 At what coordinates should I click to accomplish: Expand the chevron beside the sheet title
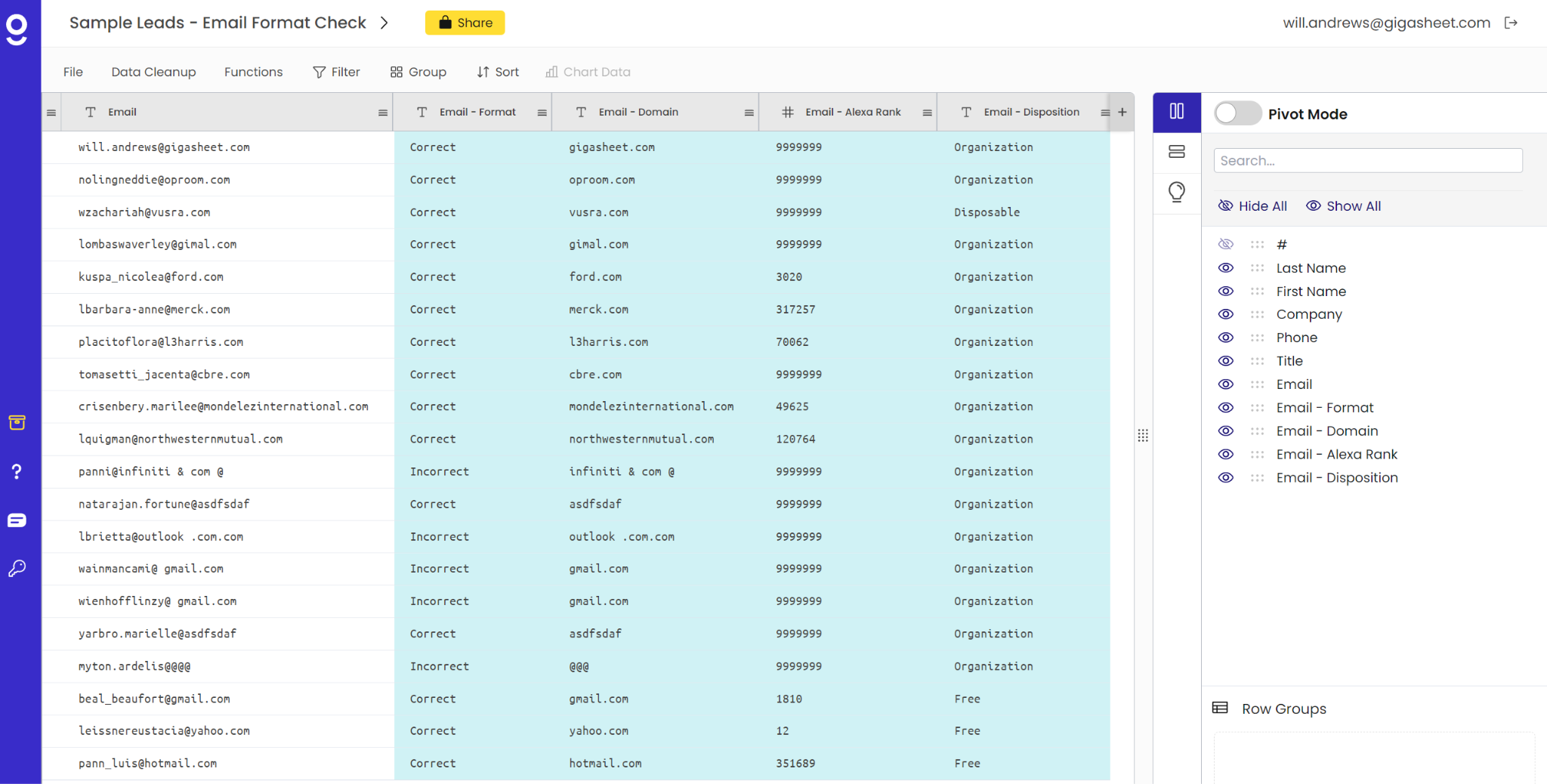384,23
